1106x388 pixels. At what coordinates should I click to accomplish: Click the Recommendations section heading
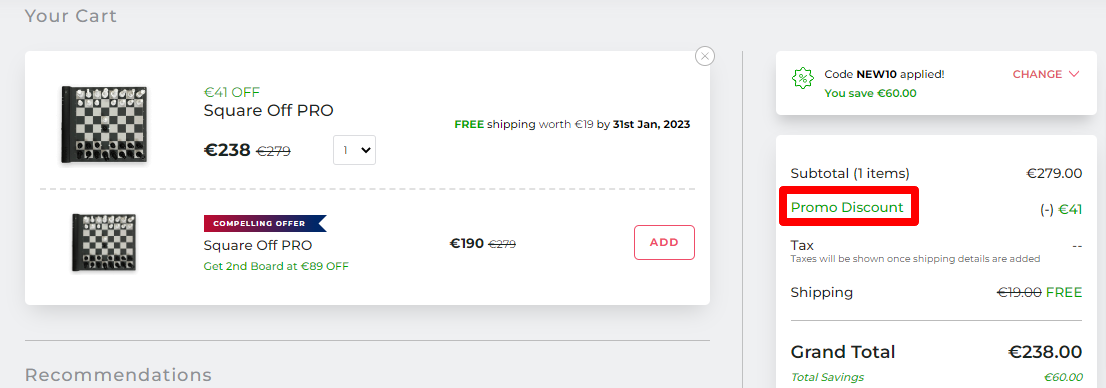pyautogui.click(x=118, y=375)
